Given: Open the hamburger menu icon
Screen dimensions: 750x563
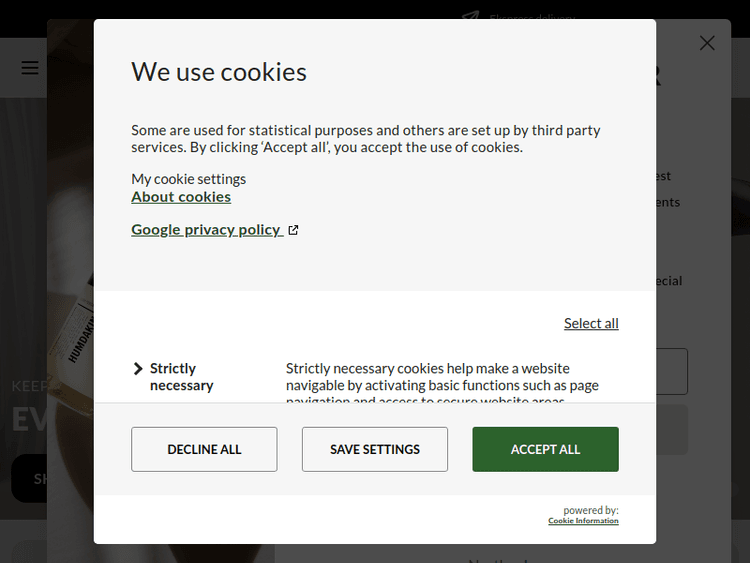Looking at the screenshot, I should (x=30, y=68).
